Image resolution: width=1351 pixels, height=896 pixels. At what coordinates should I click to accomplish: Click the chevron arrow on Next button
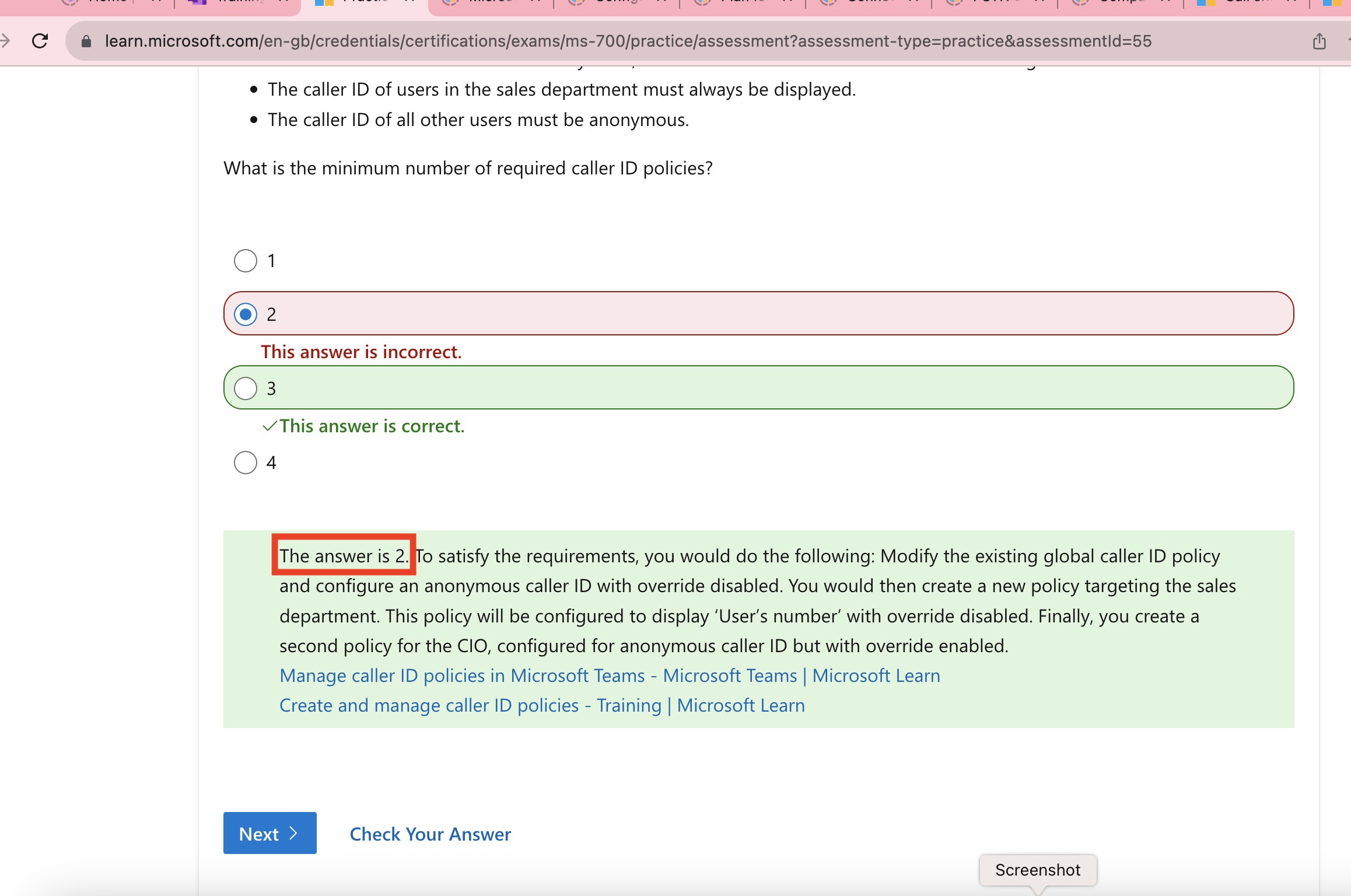pos(293,833)
